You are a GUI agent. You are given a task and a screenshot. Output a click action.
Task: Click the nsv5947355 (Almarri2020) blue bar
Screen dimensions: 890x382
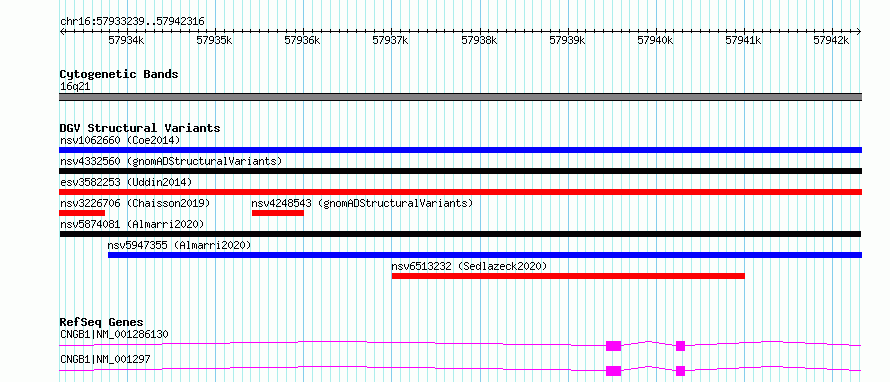(x=485, y=255)
